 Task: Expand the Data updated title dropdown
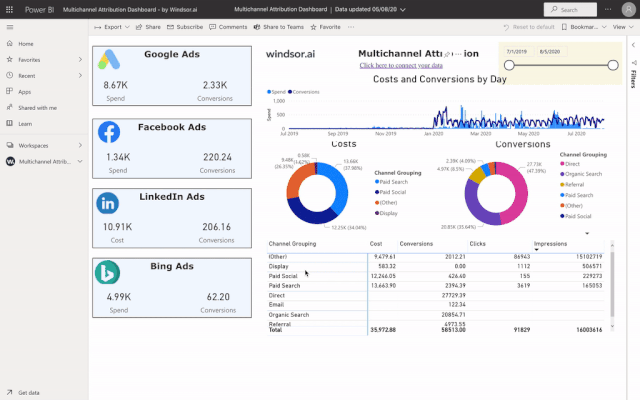[403, 9]
